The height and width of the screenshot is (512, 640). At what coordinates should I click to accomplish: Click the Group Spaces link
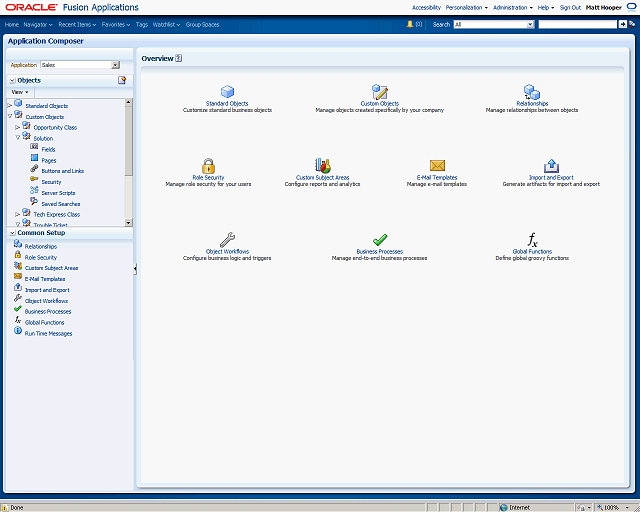[202, 24]
